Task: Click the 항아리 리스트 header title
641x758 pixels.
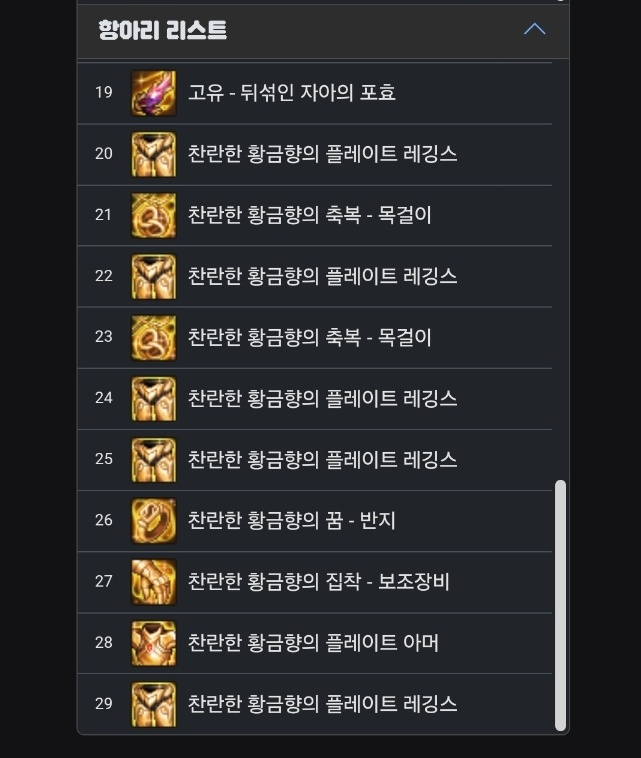Action: [162, 30]
